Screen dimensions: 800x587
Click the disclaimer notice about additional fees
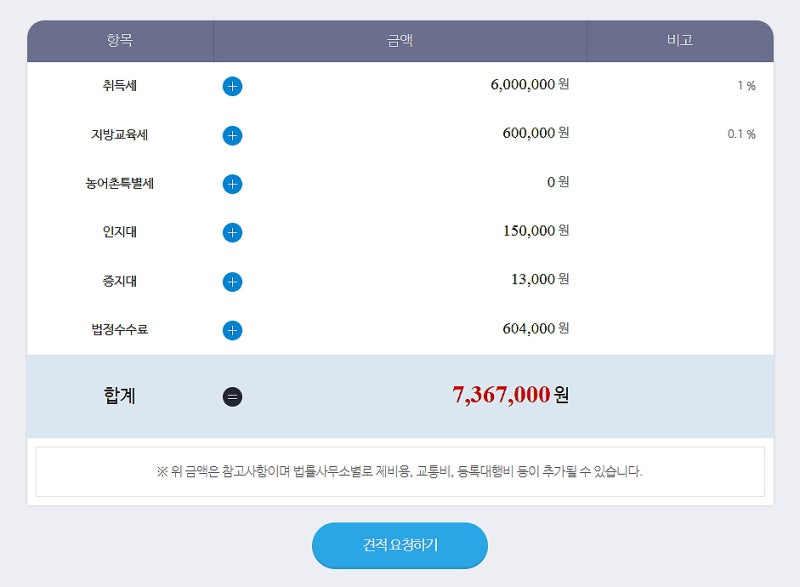tap(400, 471)
